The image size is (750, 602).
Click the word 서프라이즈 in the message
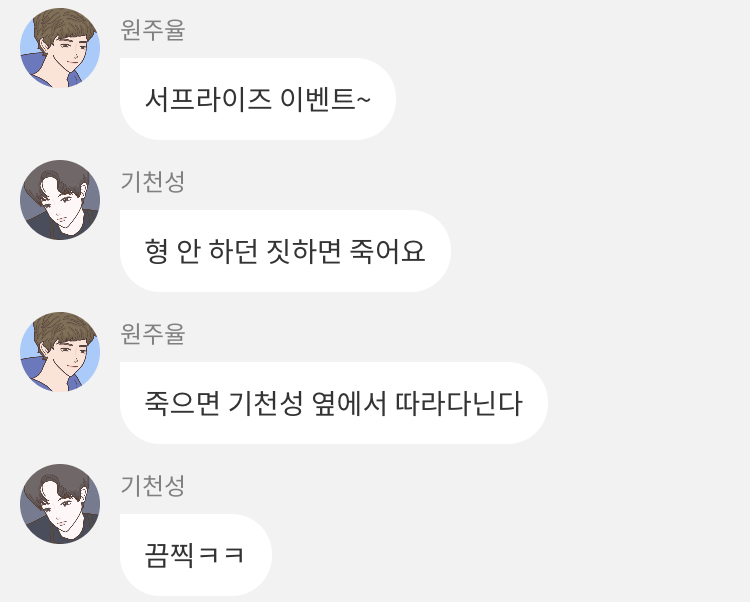[208, 99]
